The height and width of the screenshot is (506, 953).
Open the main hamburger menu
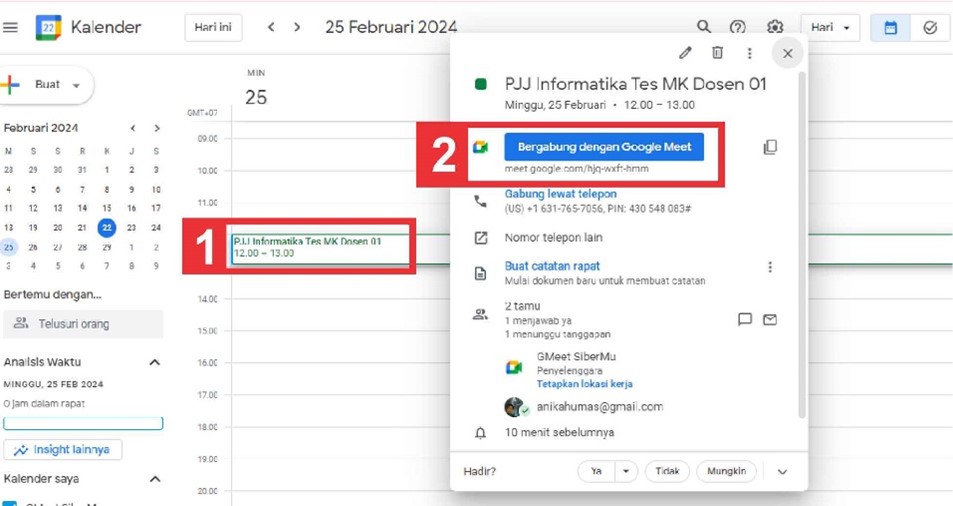11,27
